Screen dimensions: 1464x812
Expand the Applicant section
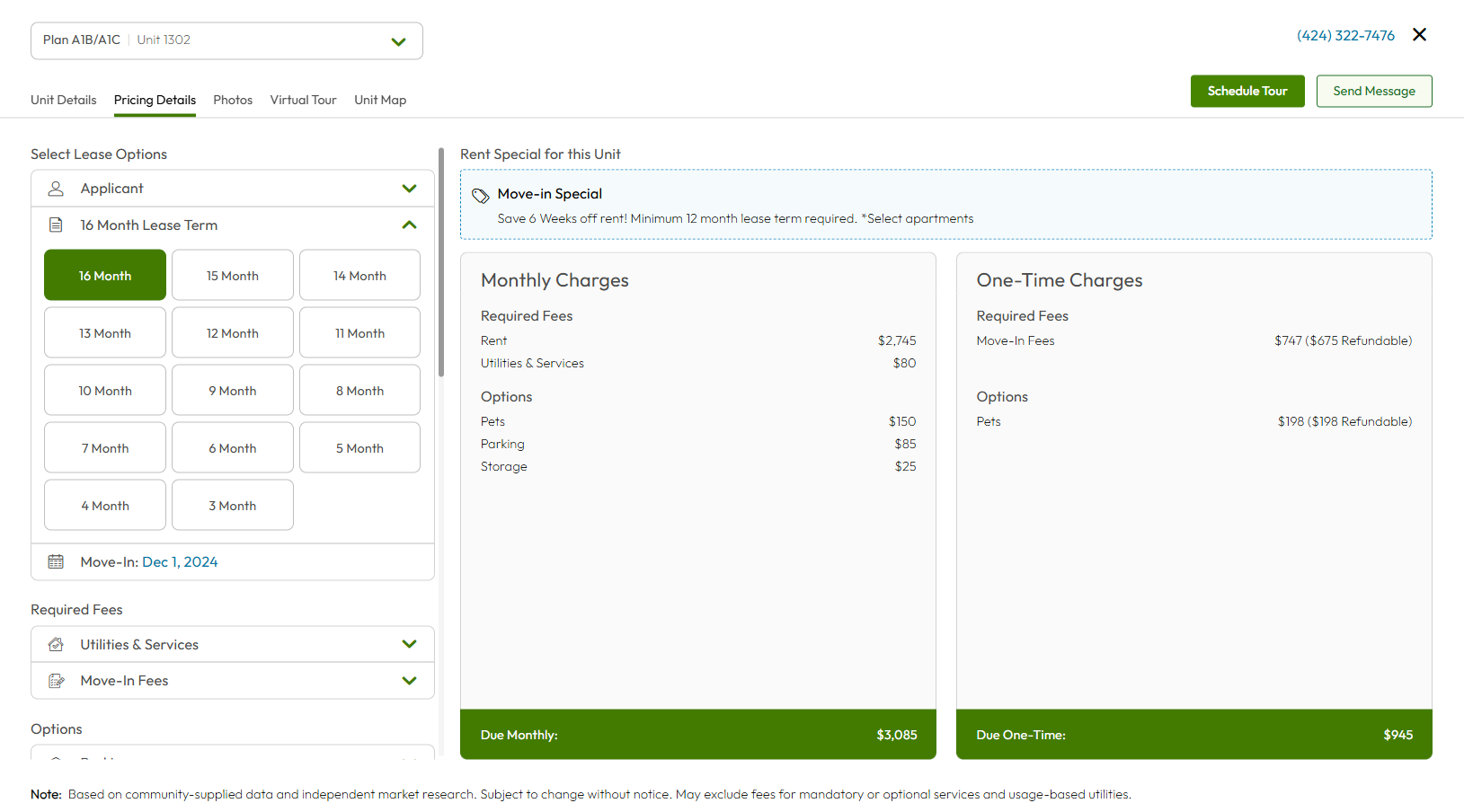click(409, 189)
